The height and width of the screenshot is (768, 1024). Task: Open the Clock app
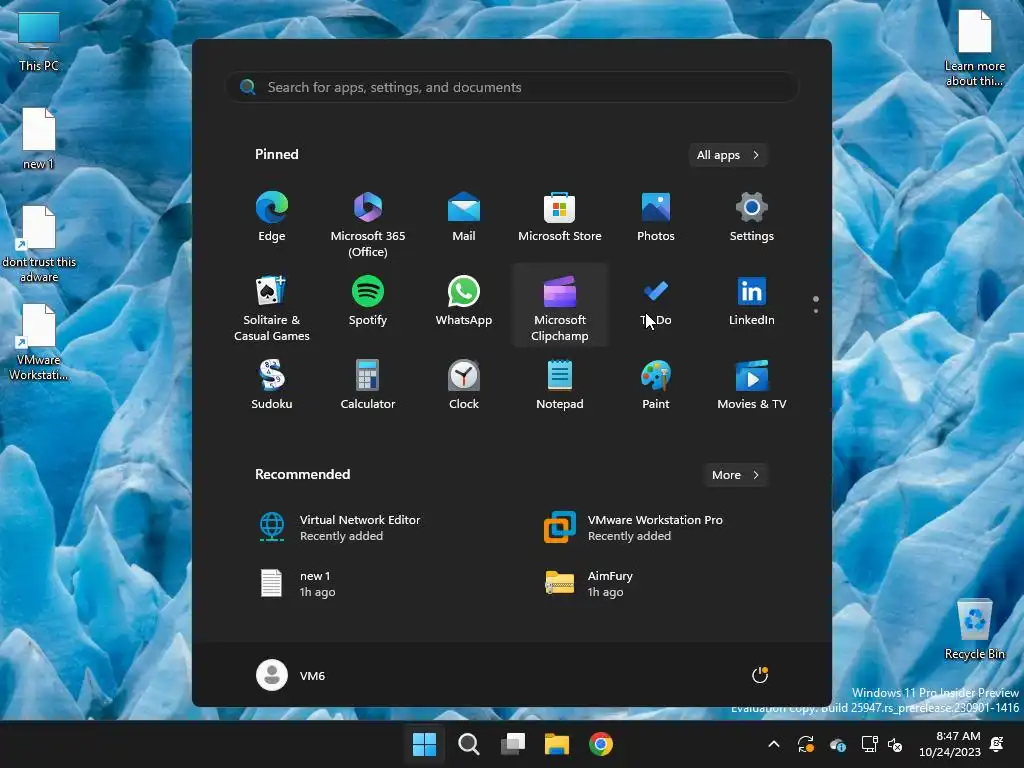coord(464,385)
